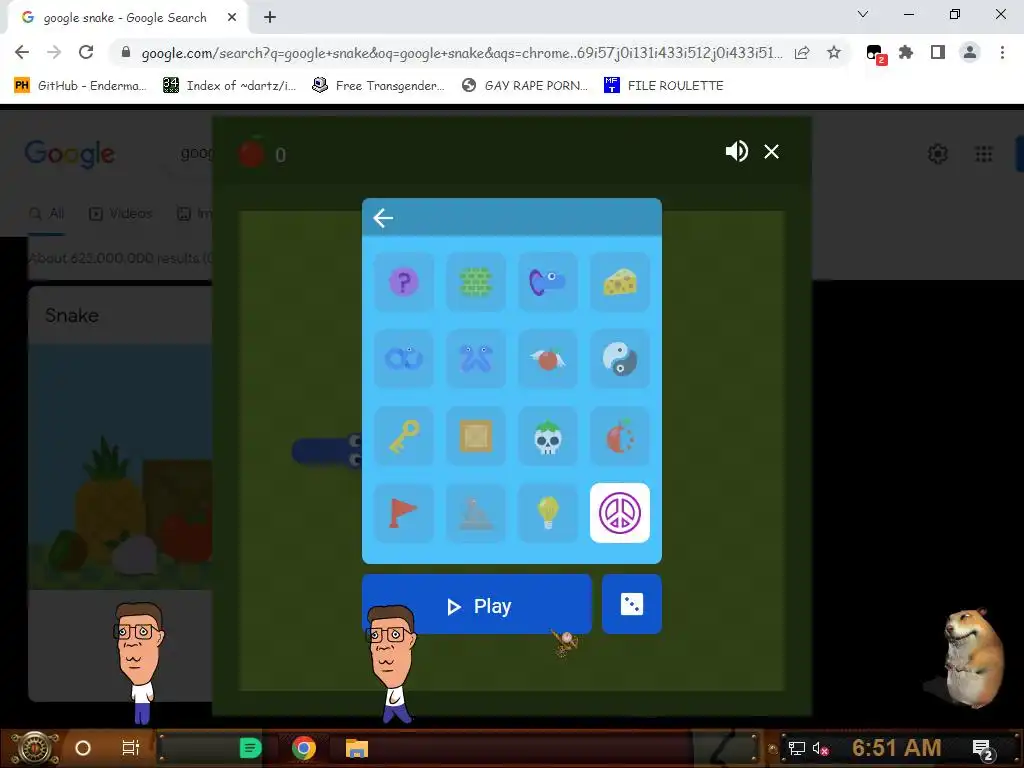Screen dimensions: 1024x768
Task: Go back in browser history
Action: 22,52
